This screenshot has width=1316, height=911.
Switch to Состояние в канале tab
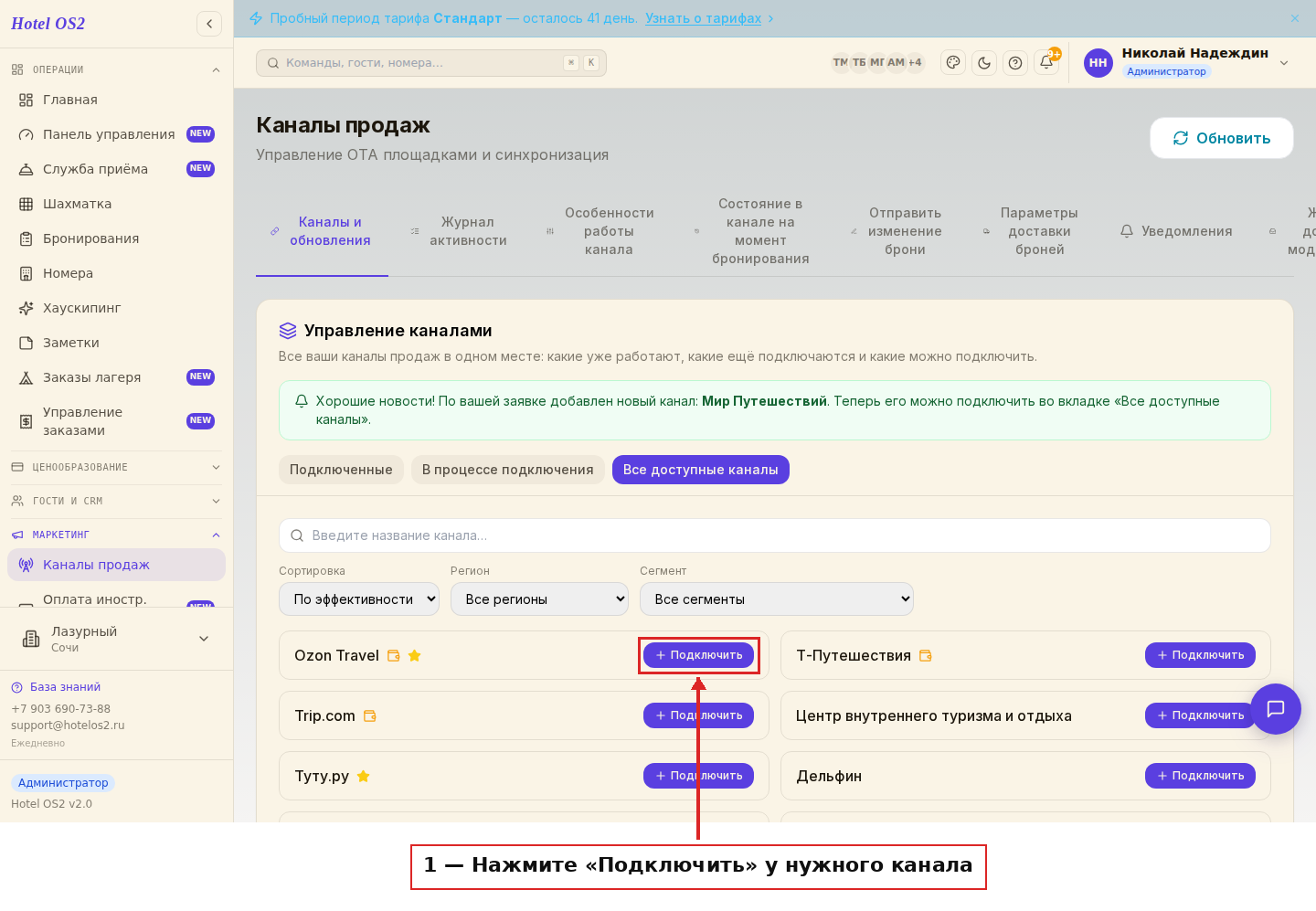coord(752,231)
